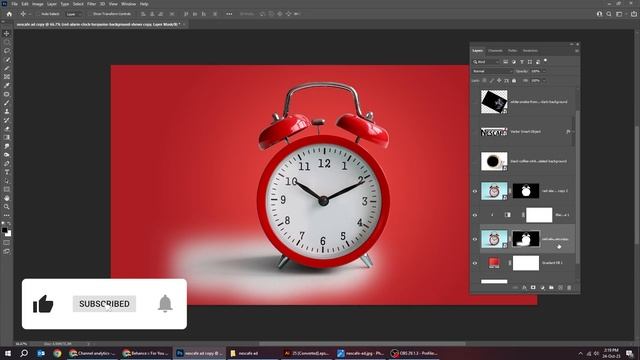Click the foreground color swatch
Screen dimensions: 640x360
click(x=4, y=231)
